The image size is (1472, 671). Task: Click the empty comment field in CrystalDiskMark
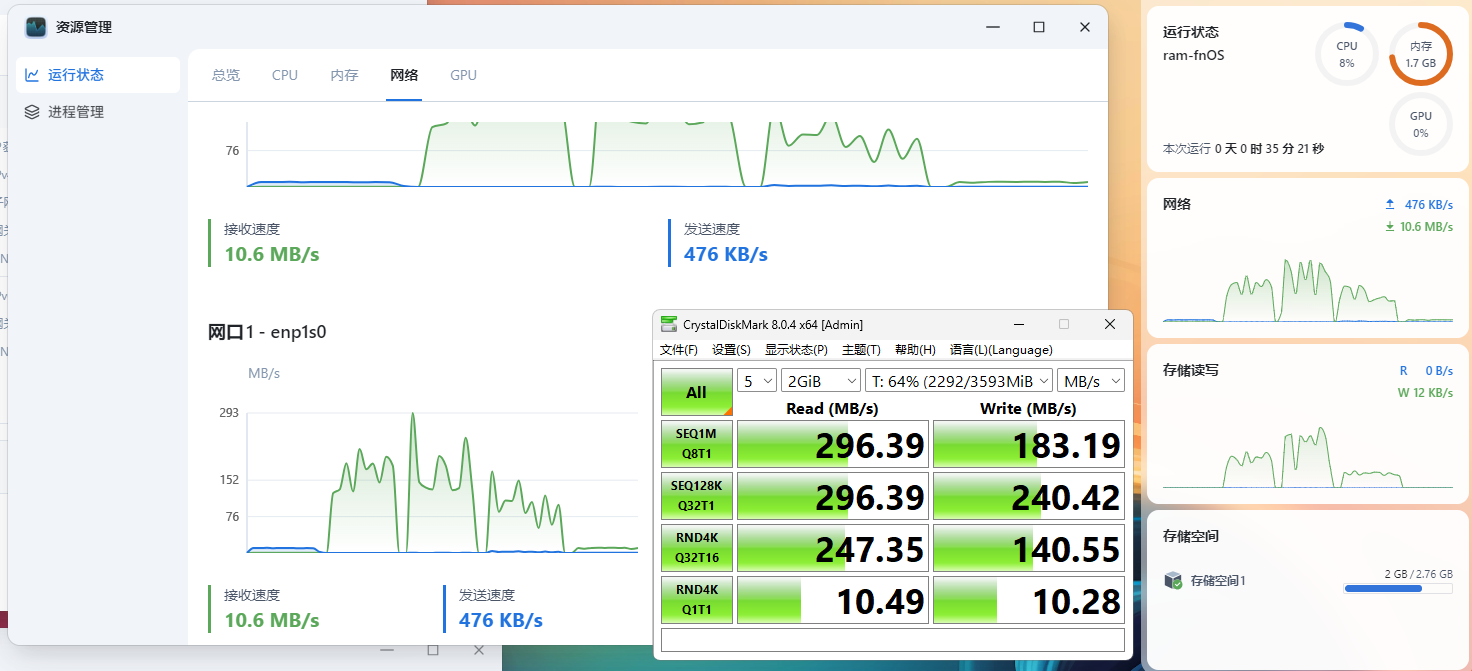click(x=893, y=640)
